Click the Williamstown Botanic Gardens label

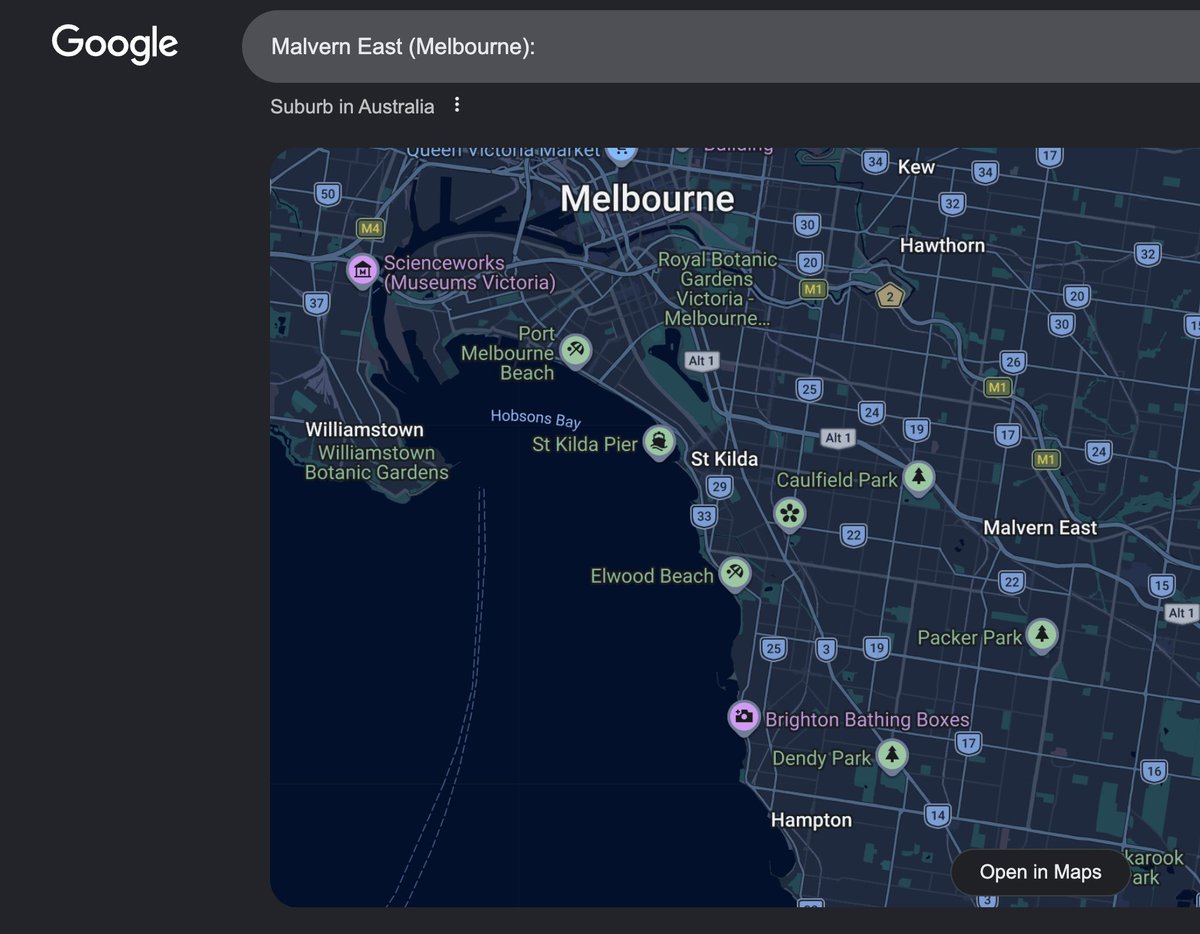click(x=377, y=462)
